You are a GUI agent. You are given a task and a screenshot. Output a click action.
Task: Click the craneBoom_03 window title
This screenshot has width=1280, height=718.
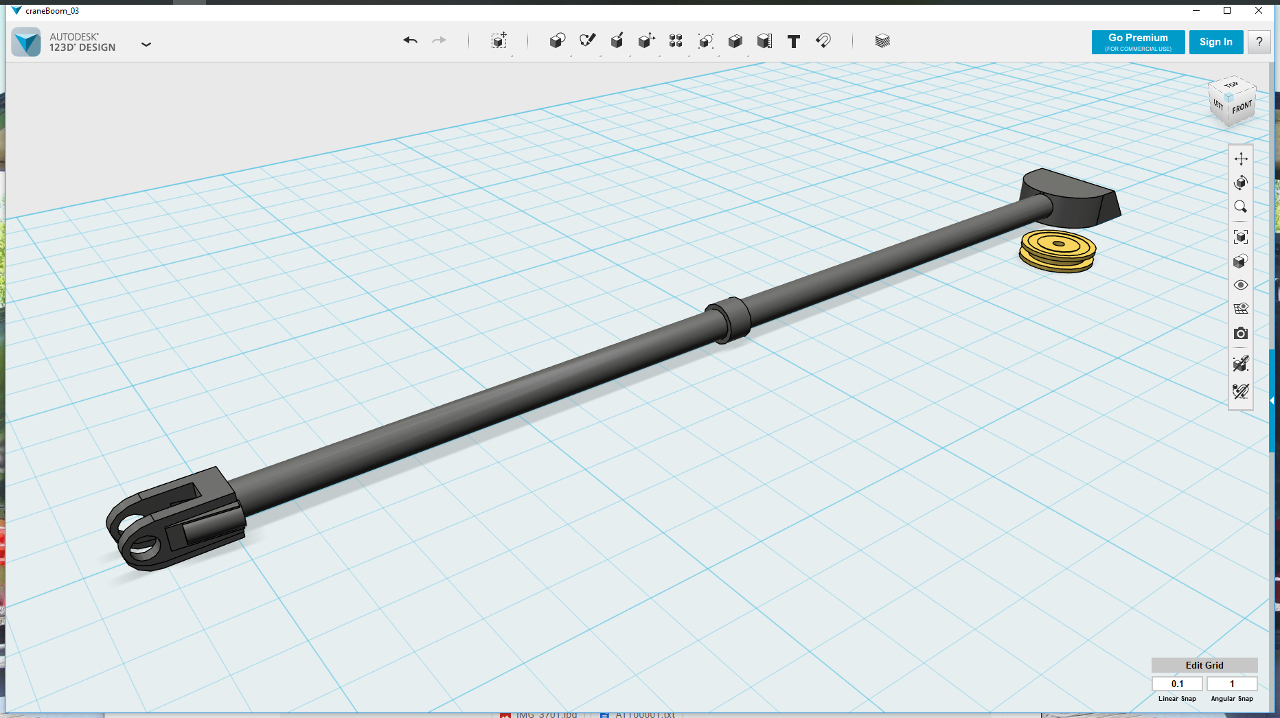point(52,10)
